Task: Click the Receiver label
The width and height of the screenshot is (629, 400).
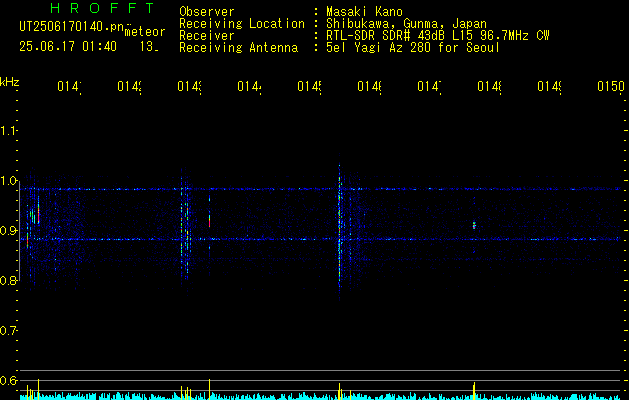Action: pyautogui.click(x=207, y=36)
